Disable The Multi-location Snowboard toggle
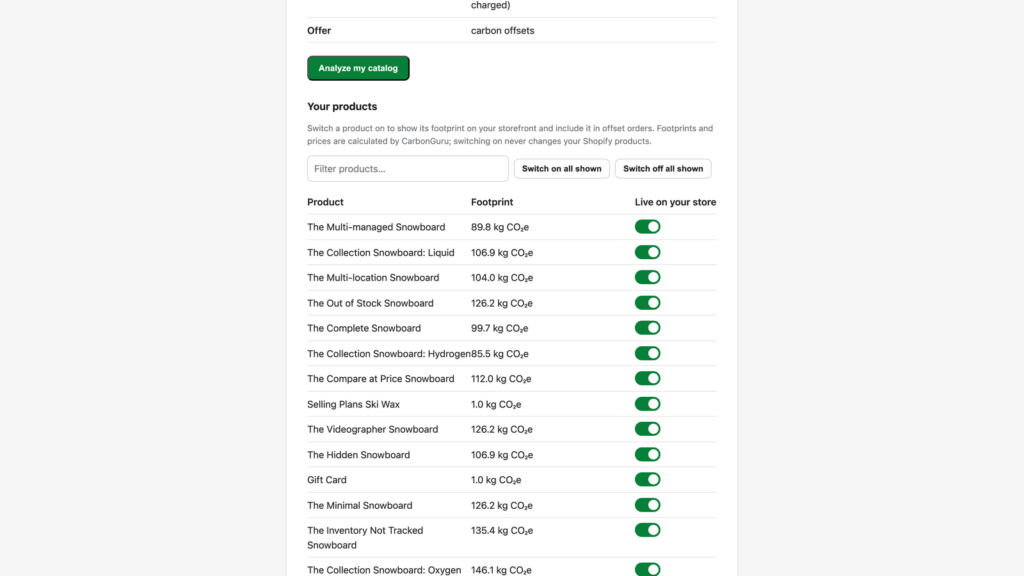The width and height of the screenshot is (1024, 576). [x=647, y=278]
